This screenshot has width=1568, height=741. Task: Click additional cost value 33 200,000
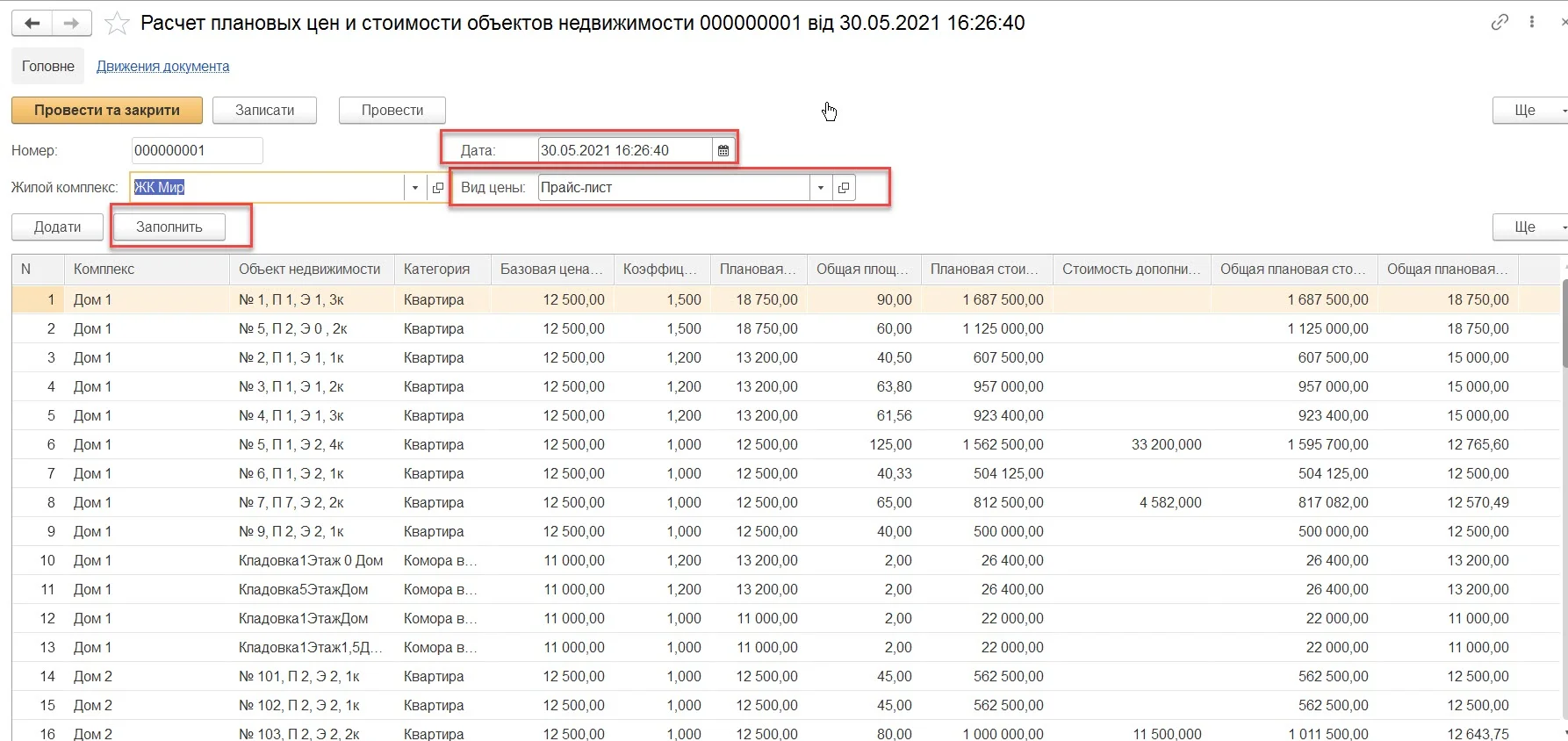(1166, 444)
